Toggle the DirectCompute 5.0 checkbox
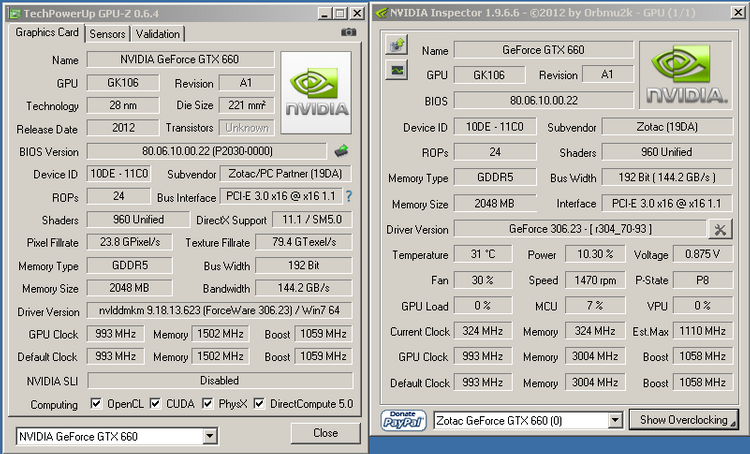This screenshot has height=454, width=750. (x=259, y=404)
